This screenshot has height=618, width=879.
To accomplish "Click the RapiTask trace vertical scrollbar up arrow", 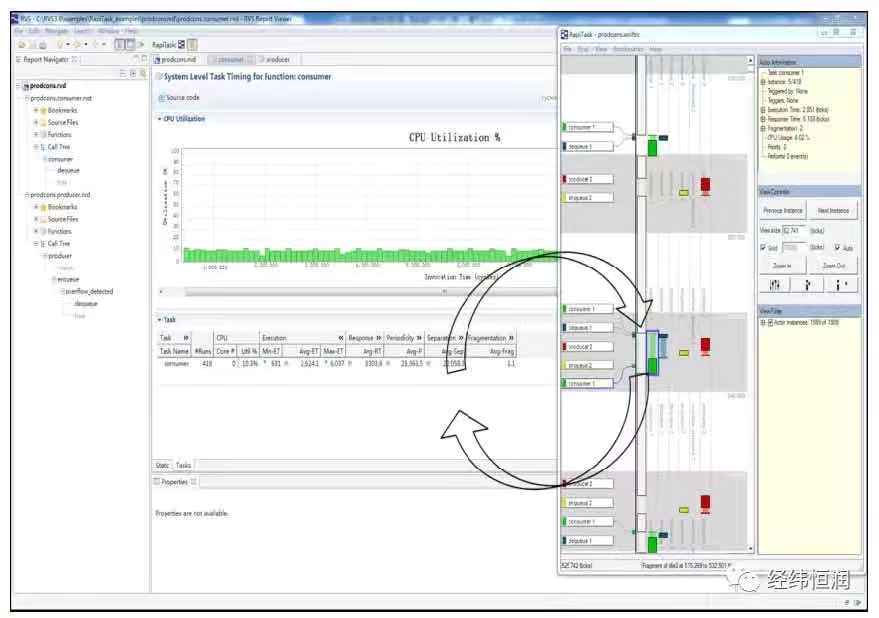I will click(x=750, y=60).
